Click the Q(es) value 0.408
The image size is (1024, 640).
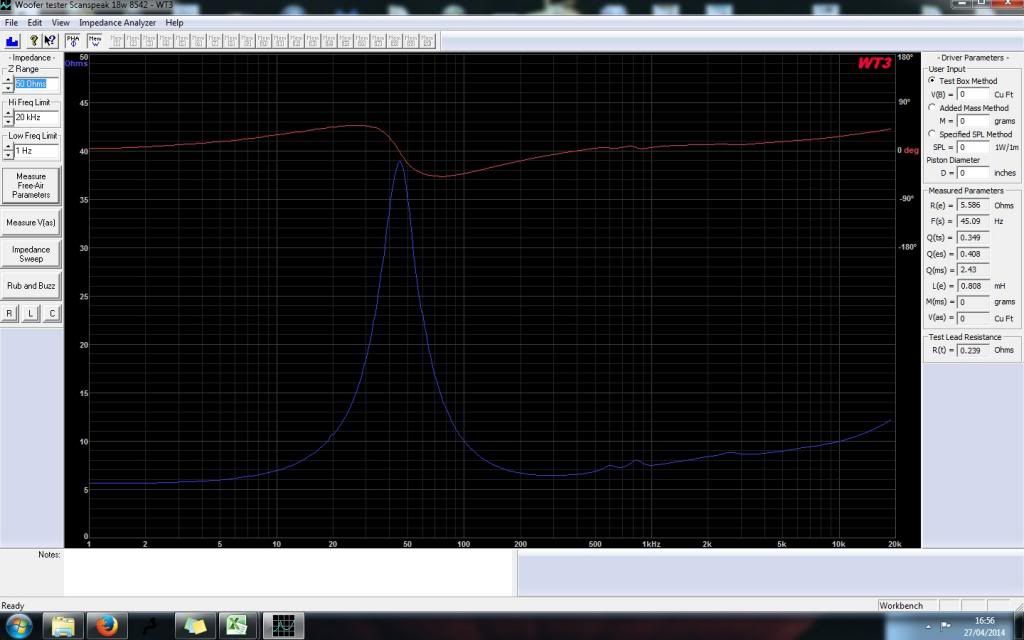pos(974,253)
